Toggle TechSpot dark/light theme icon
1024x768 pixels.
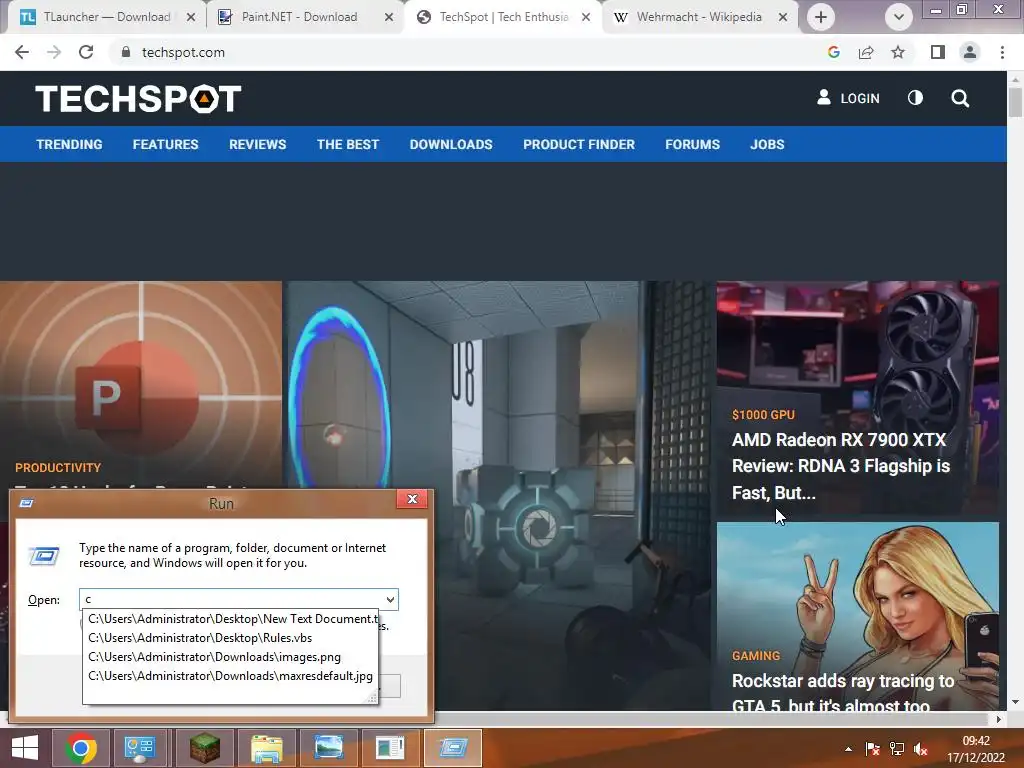pos(916,98)
